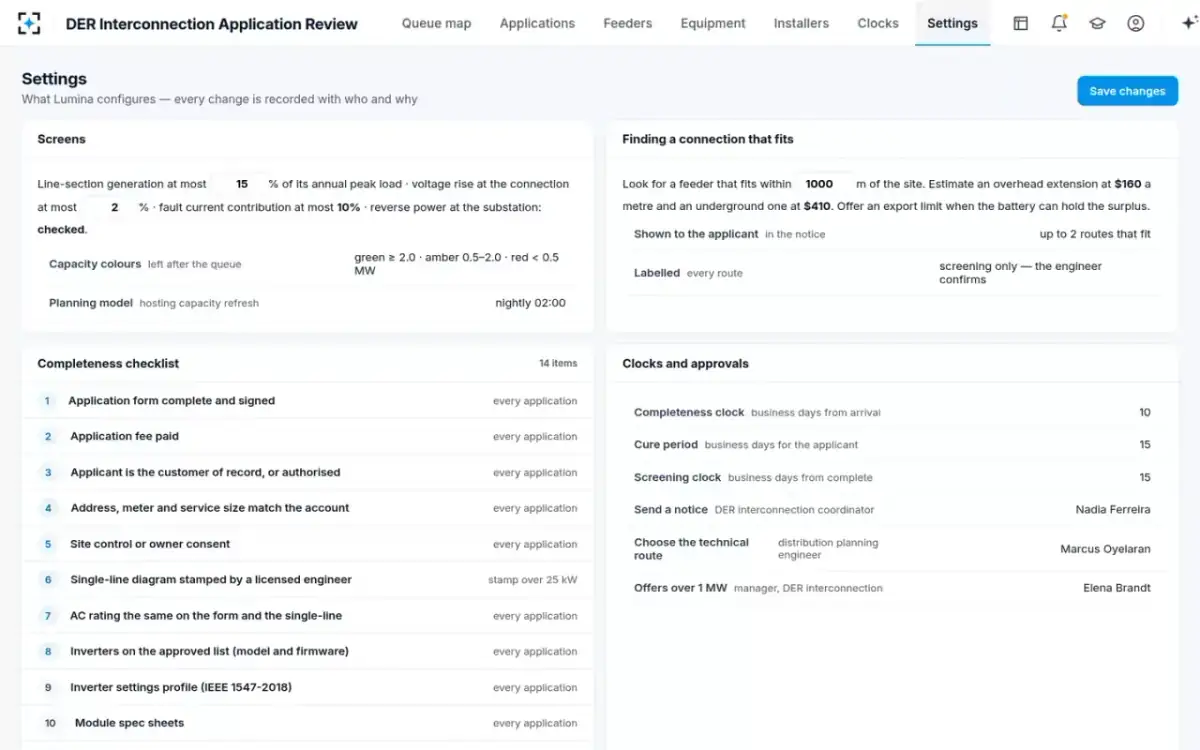This screenshot has height=750, width=1200.
Task: Select 'Address, meter and service size' row
Action: pyautogui.click(x=308, y=508)
